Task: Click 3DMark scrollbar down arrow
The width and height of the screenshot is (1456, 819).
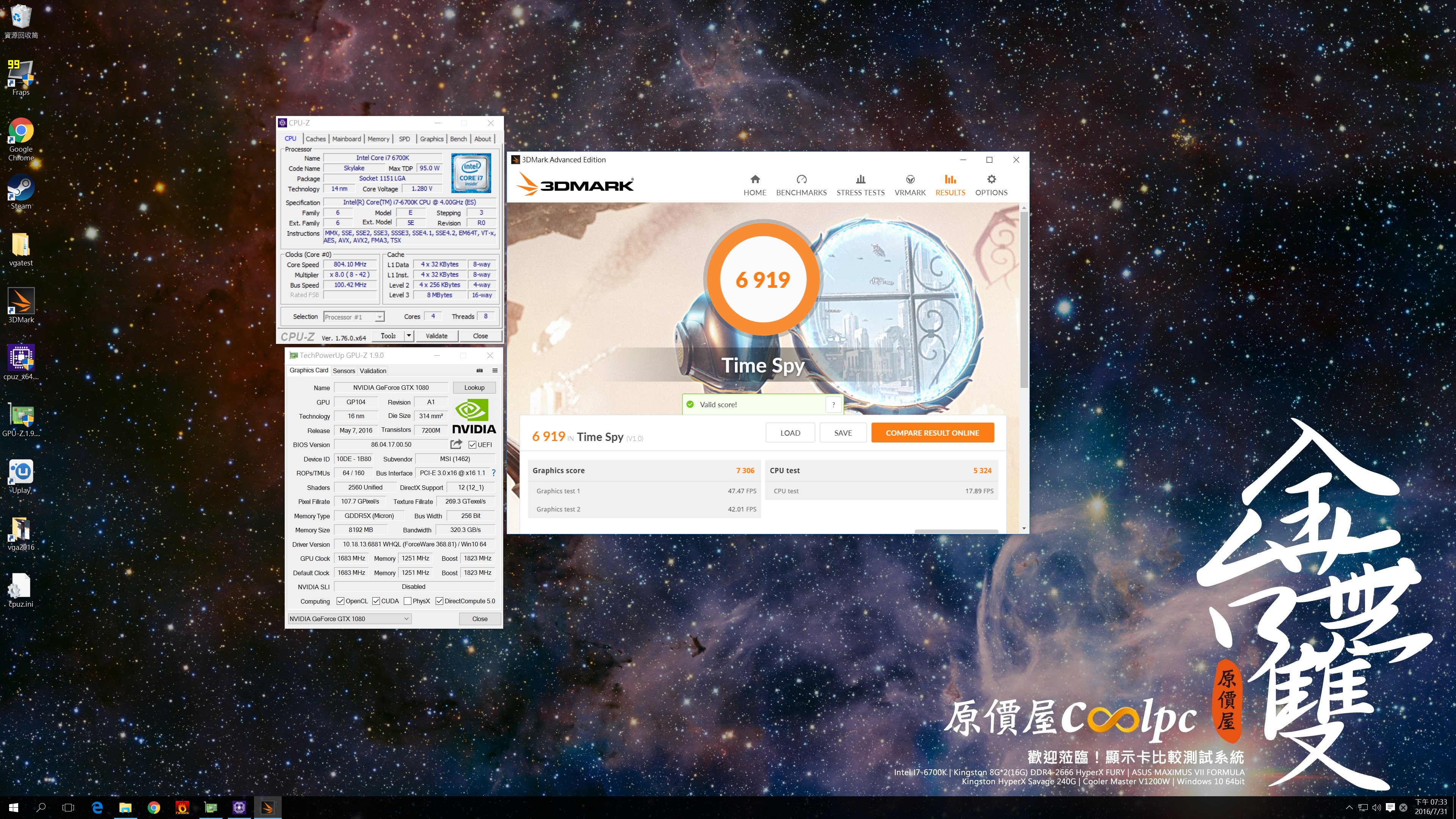Action: pyautogui.click(x=1024, y=529)
